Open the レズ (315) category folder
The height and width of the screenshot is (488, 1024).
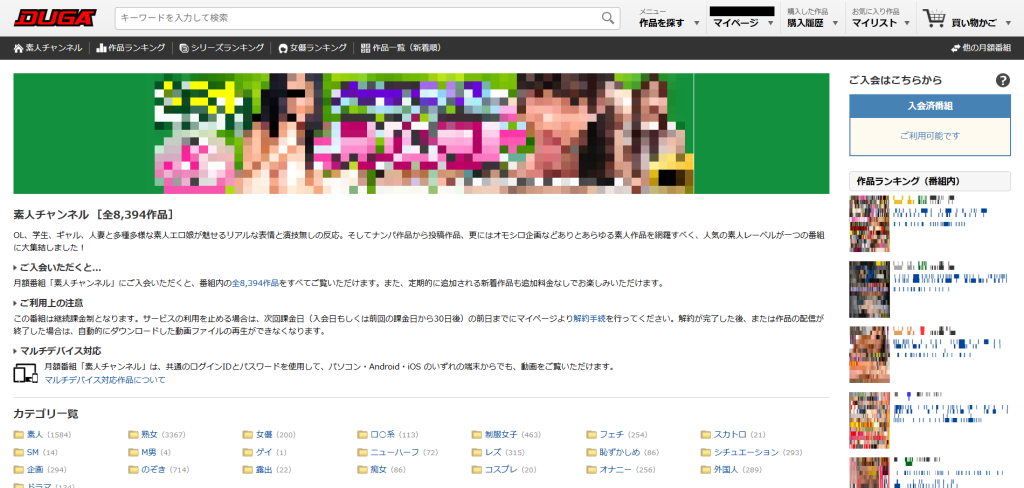pyautogui.click(x=498, y=452)
